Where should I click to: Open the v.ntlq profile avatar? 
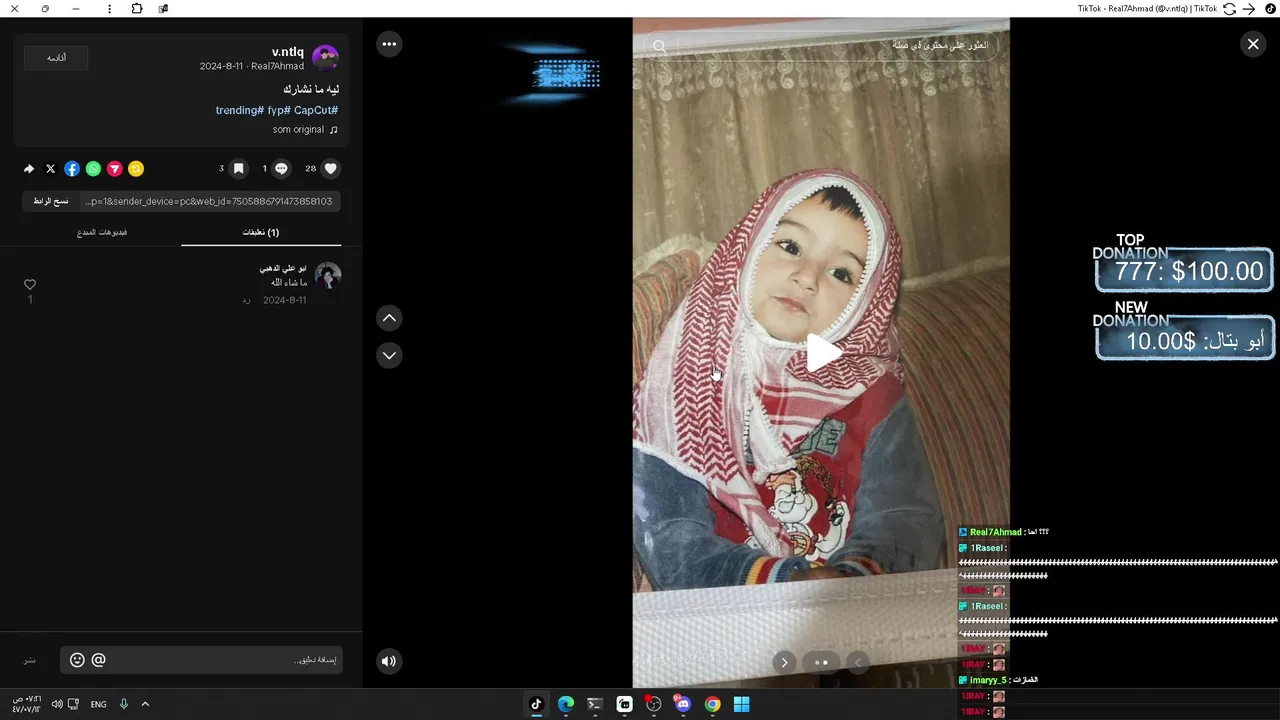(325, 58)
